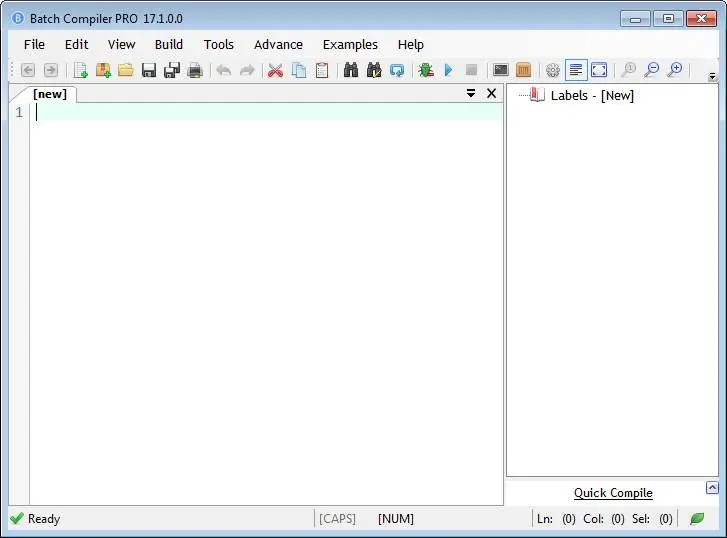Save the file with floppy disk icon
This screenshot has height=538, width=727.
point(149,70)
